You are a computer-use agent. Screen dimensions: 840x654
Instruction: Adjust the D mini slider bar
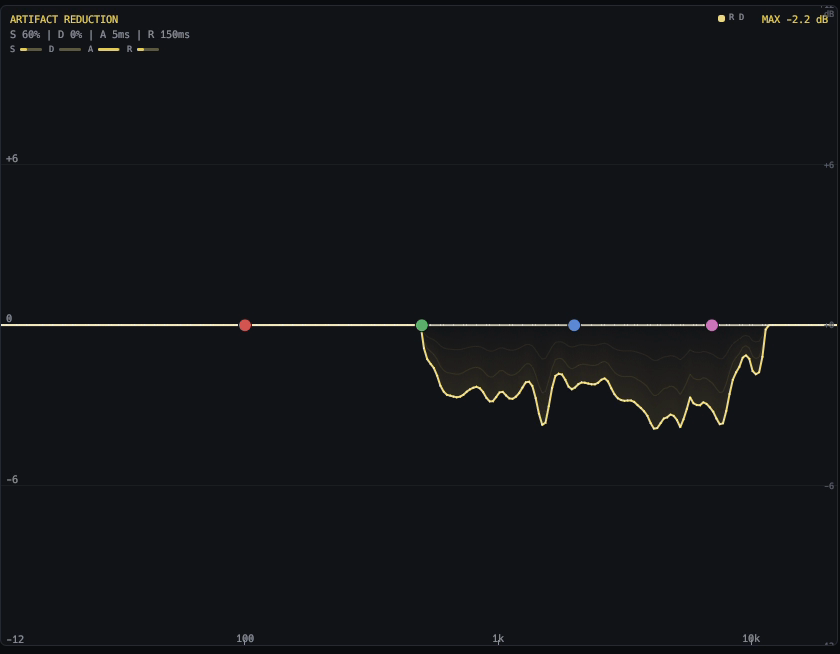[x=70, y=49]
